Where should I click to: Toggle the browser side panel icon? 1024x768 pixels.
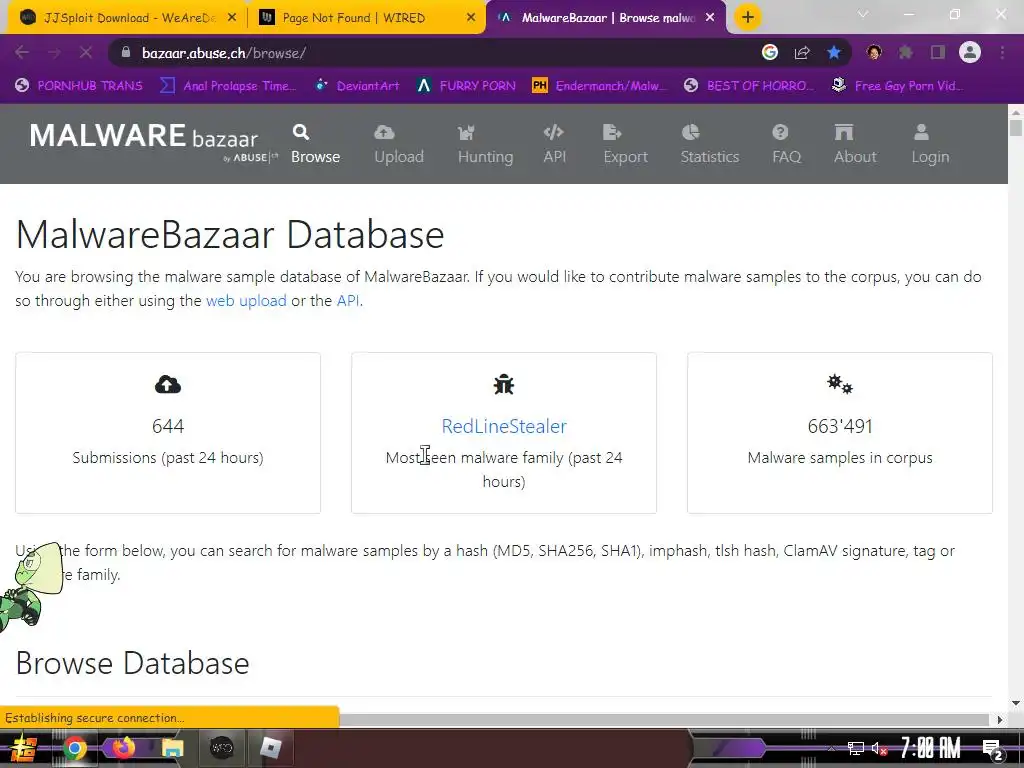[938, 52]
